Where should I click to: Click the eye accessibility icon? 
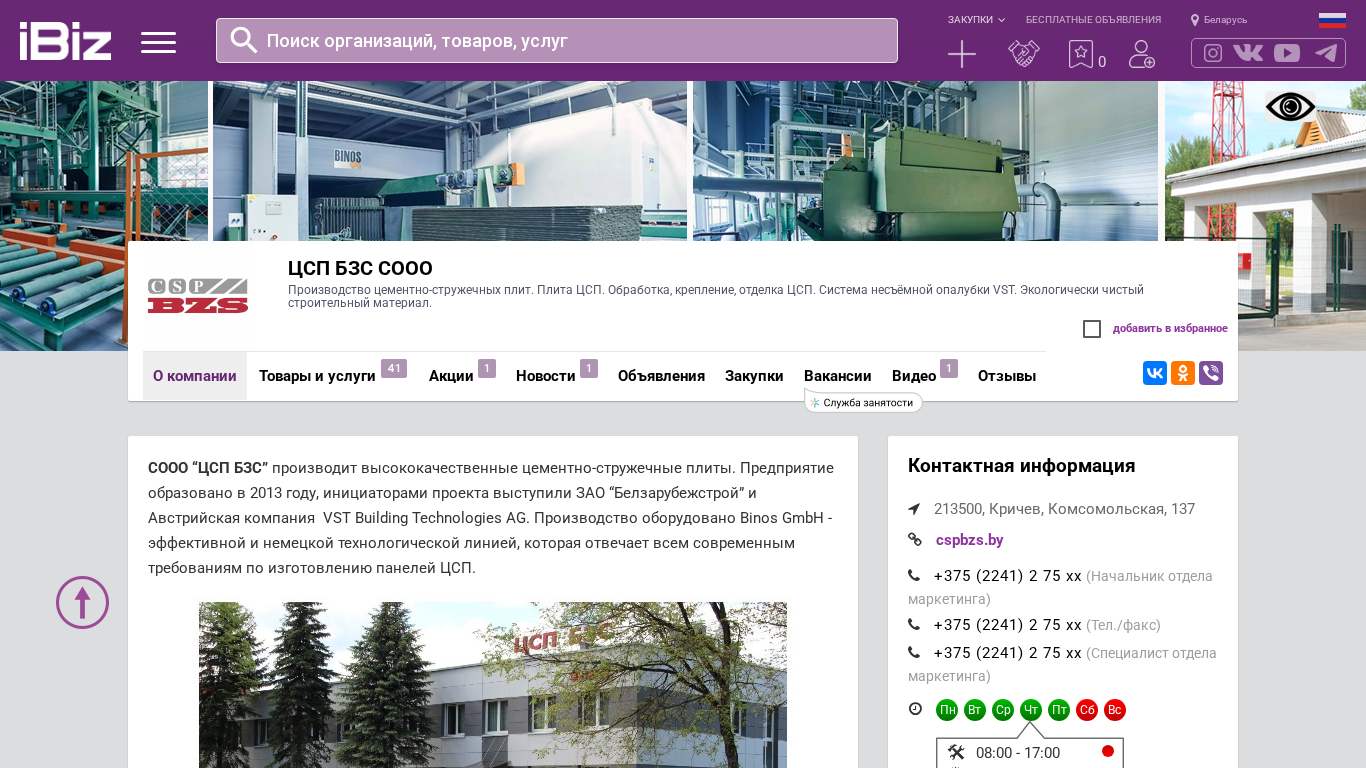[1290, 106]
